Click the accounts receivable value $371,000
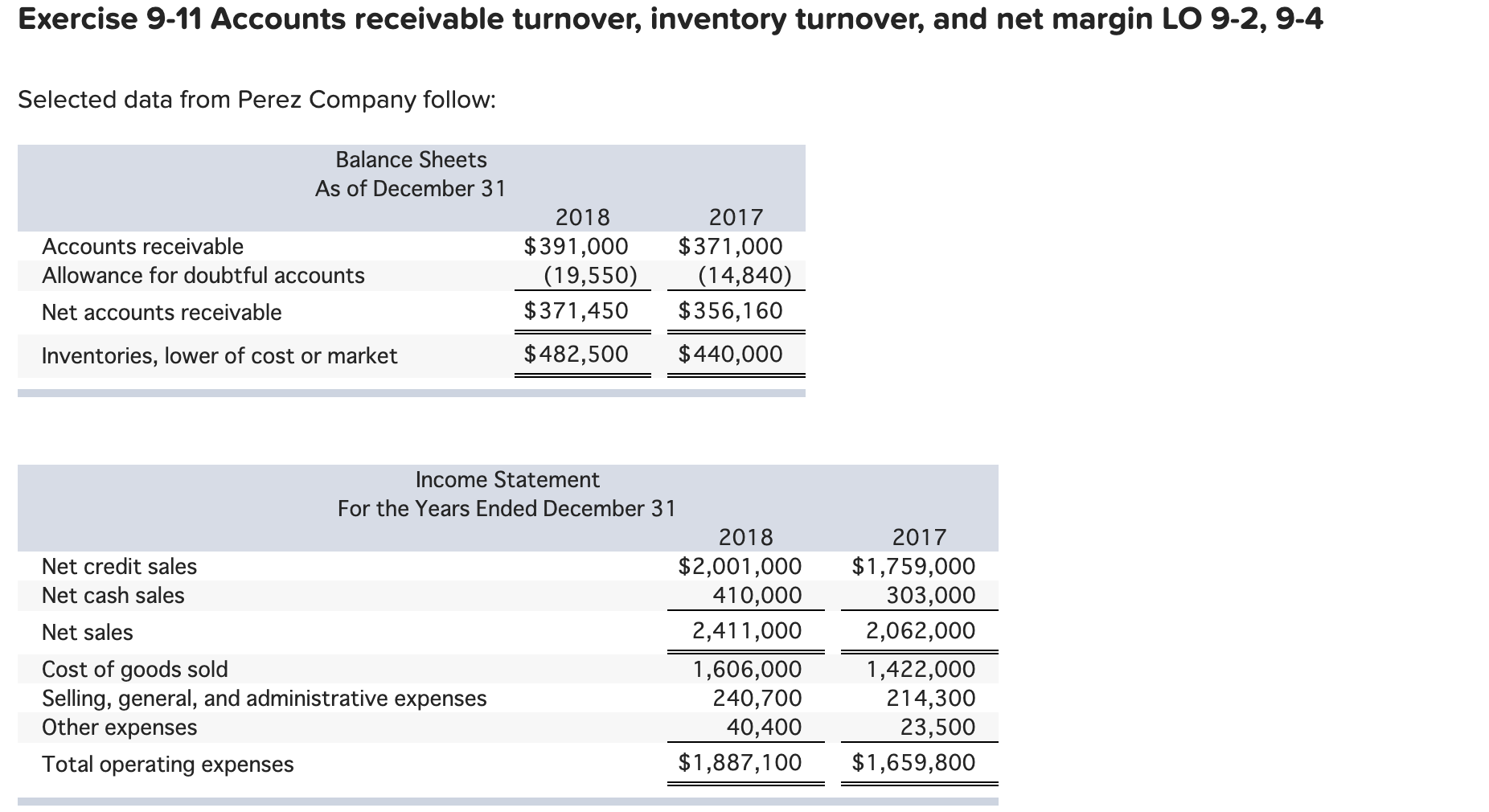Screen dimensions: 1489x812 coord(730,246)
